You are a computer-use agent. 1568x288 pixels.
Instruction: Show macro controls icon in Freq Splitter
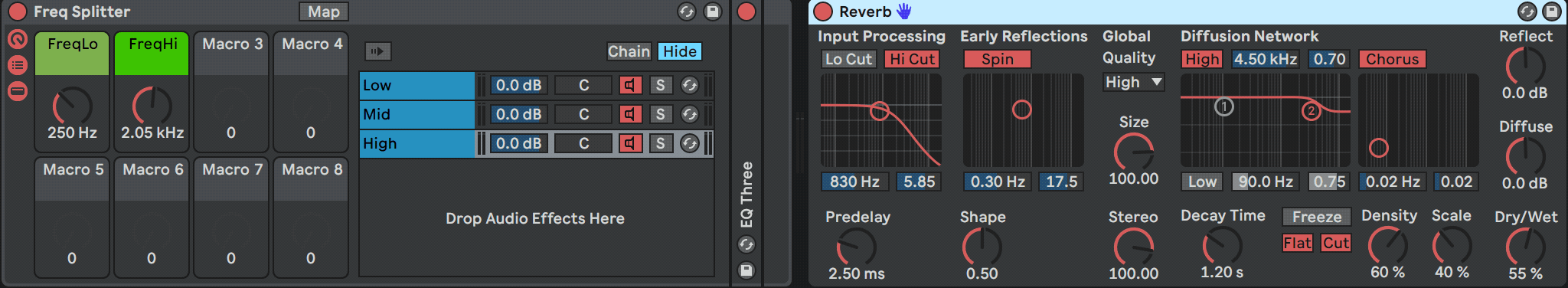(x=18, y=39)
